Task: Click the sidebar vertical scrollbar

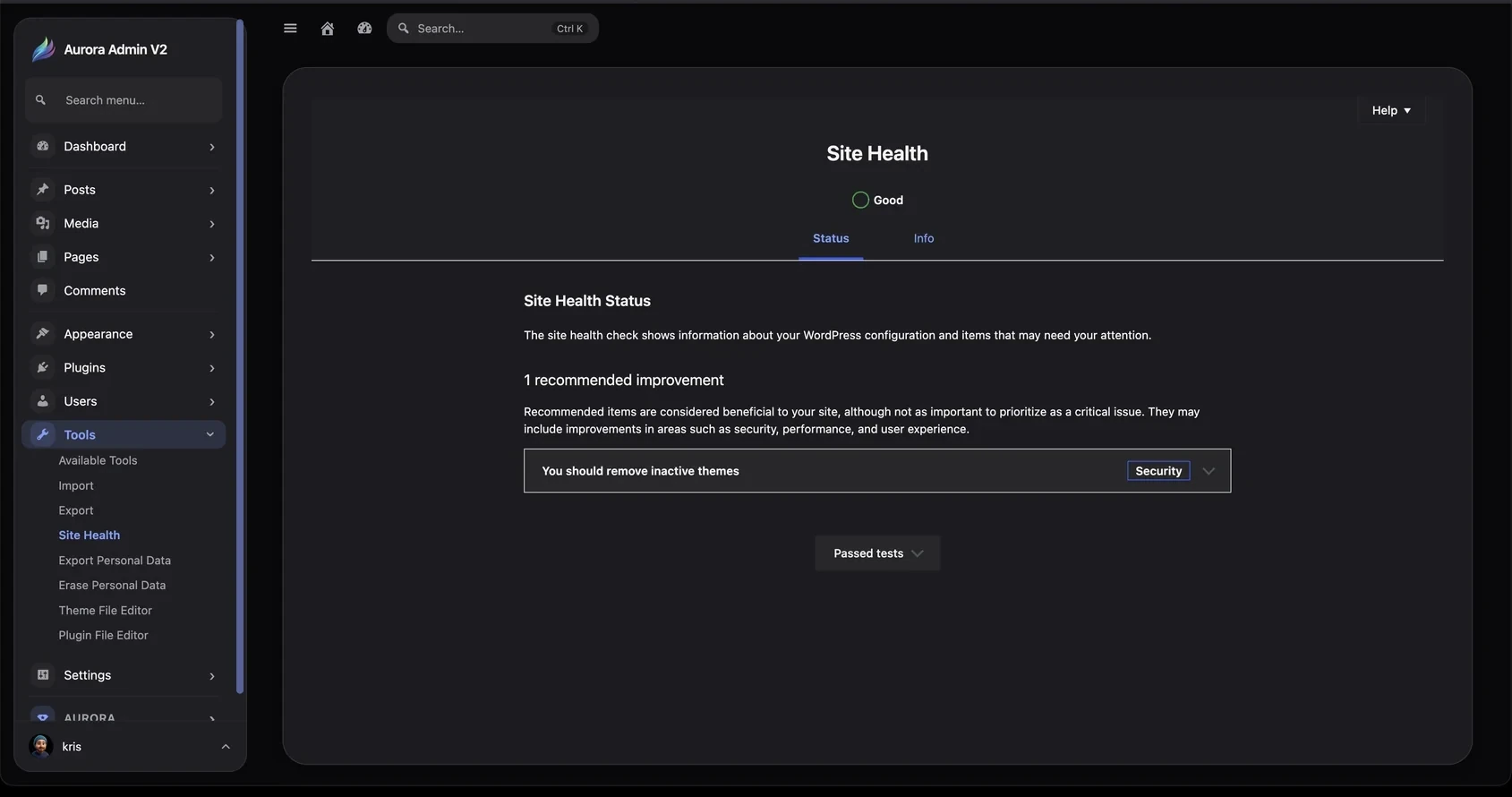Action: click(239, 356)
